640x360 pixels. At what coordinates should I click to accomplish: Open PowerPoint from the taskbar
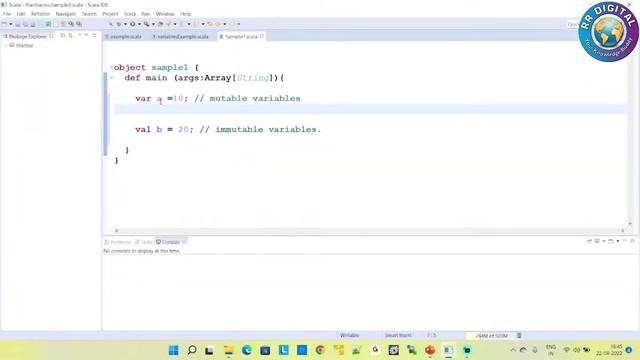[x=430, y=350]
